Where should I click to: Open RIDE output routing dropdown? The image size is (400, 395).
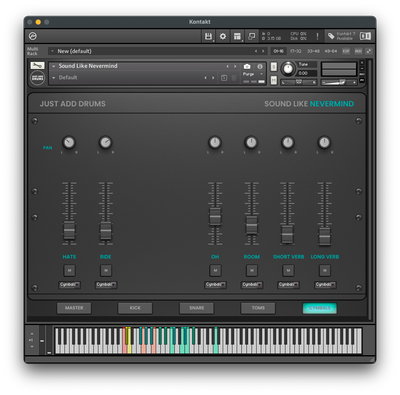tap(106, 284)
